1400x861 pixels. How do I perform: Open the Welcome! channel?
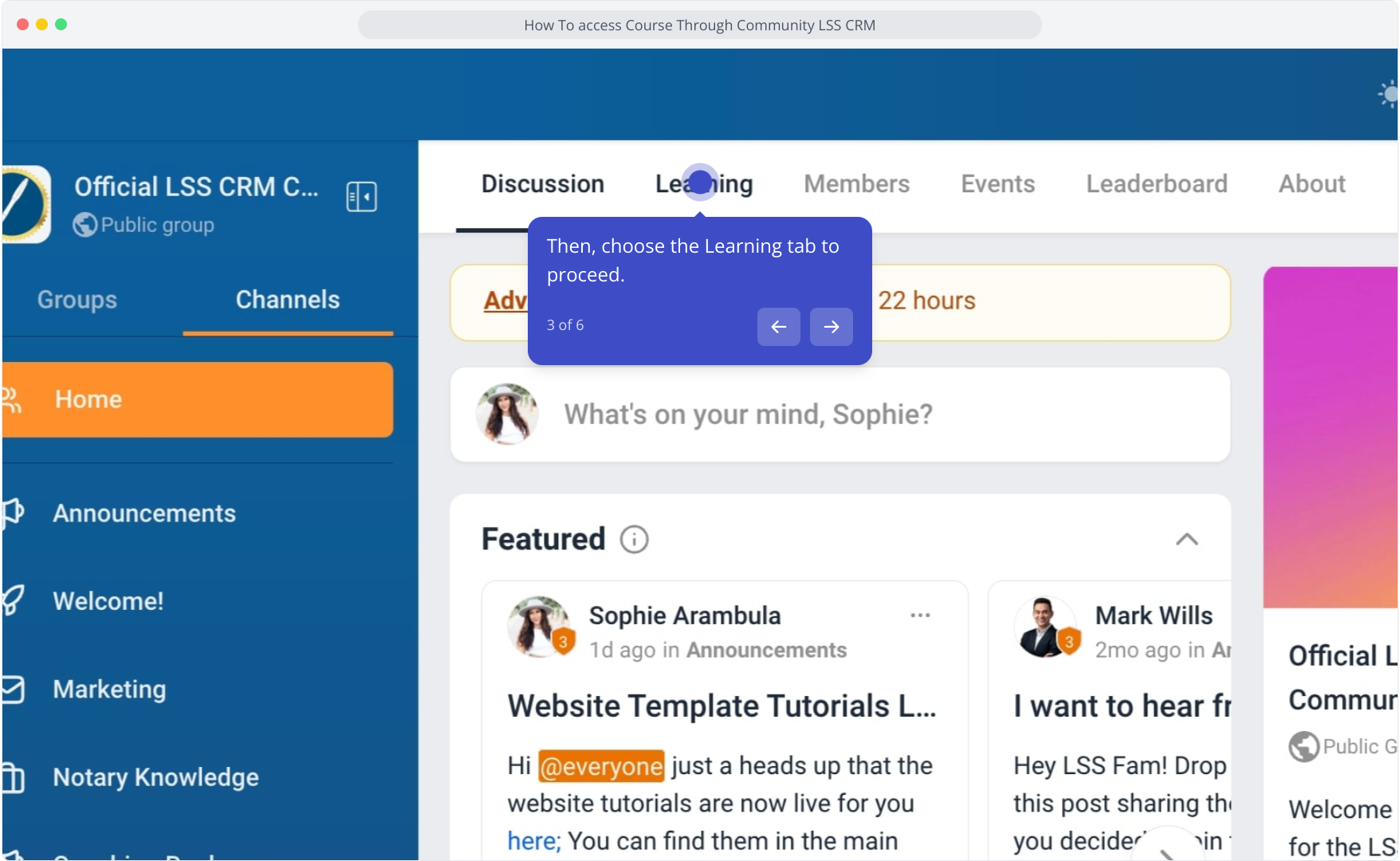point(108,601)
